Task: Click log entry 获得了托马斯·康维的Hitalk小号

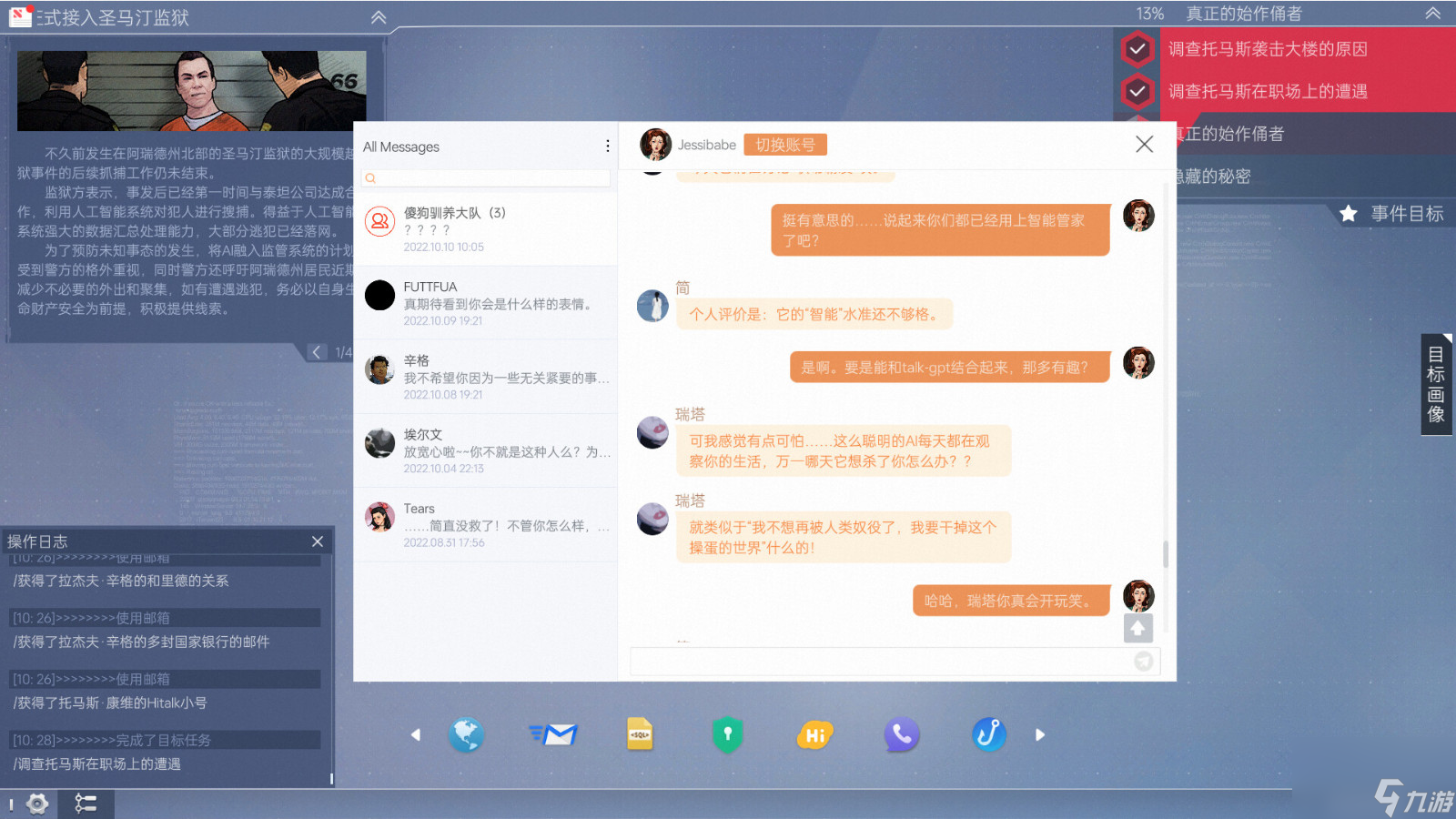Action: click(110, 703)
